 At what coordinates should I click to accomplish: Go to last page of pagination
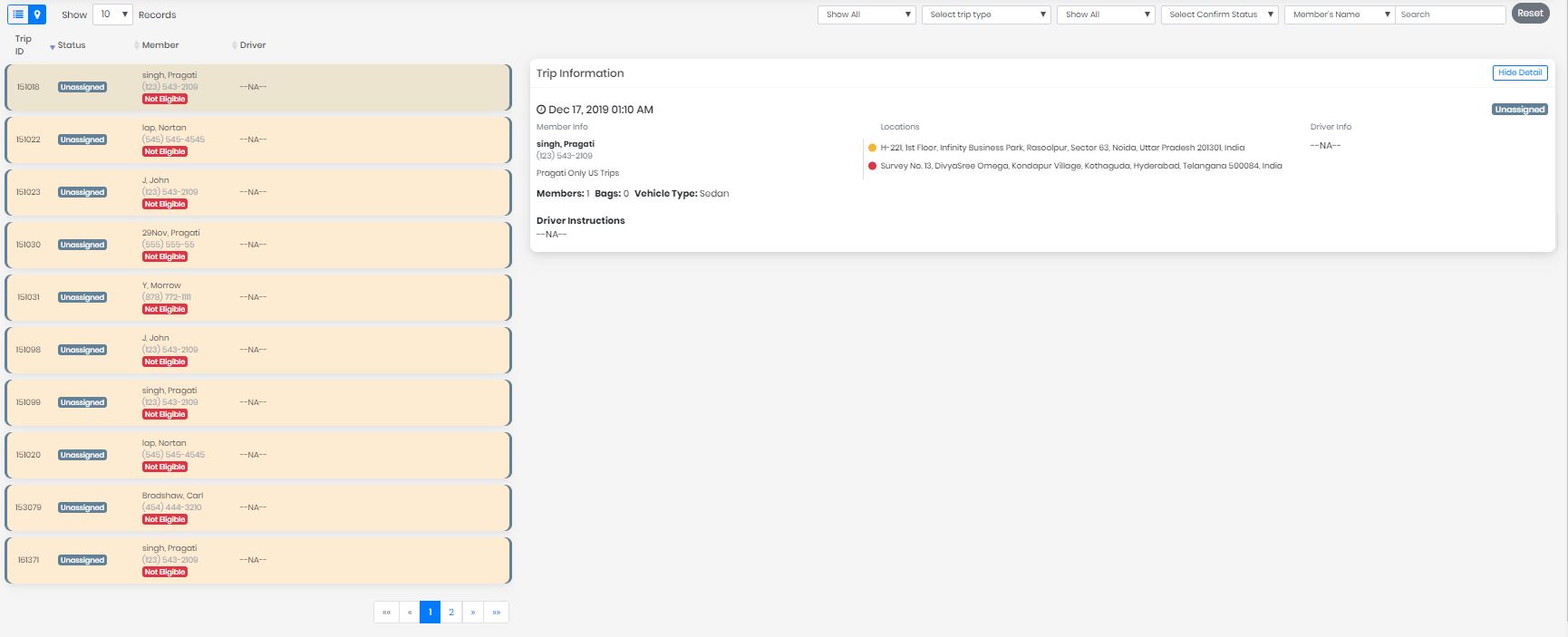pyautogui.click(x=496, y=613)
